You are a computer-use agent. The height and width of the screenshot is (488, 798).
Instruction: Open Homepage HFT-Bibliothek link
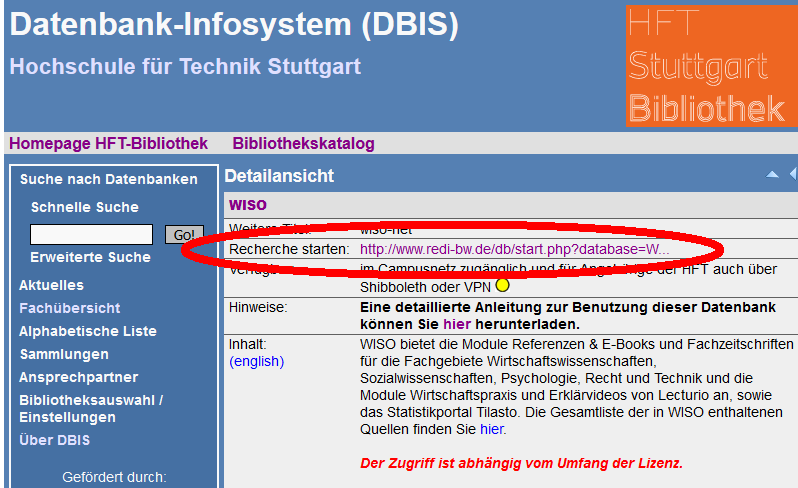coord(108,143)
